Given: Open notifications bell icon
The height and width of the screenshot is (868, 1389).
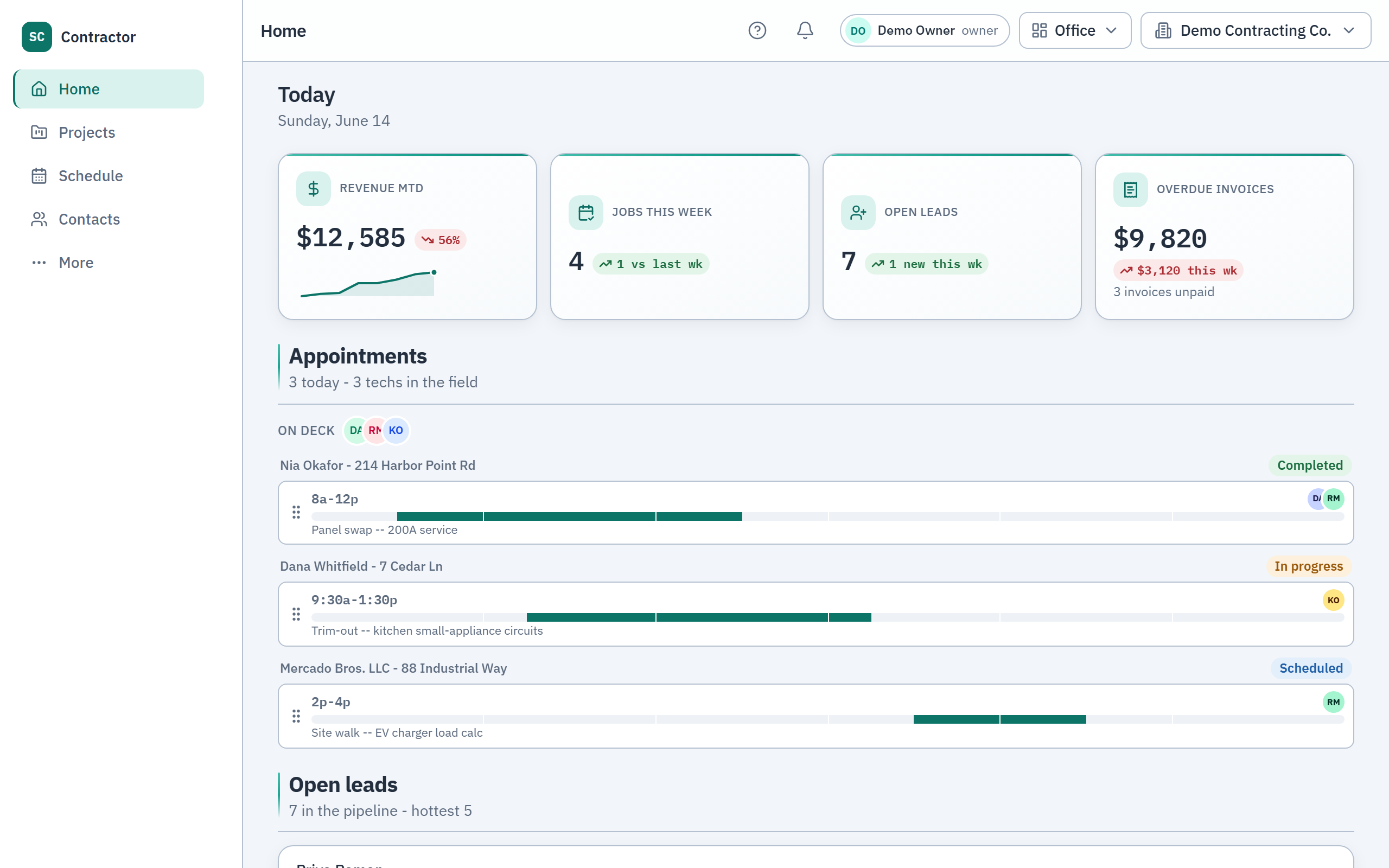Looking at the screenshot, I should [x=805, y=30].
